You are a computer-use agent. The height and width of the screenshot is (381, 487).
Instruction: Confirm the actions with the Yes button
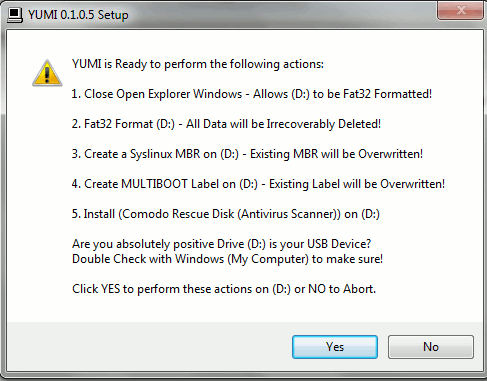pos(335,347)
